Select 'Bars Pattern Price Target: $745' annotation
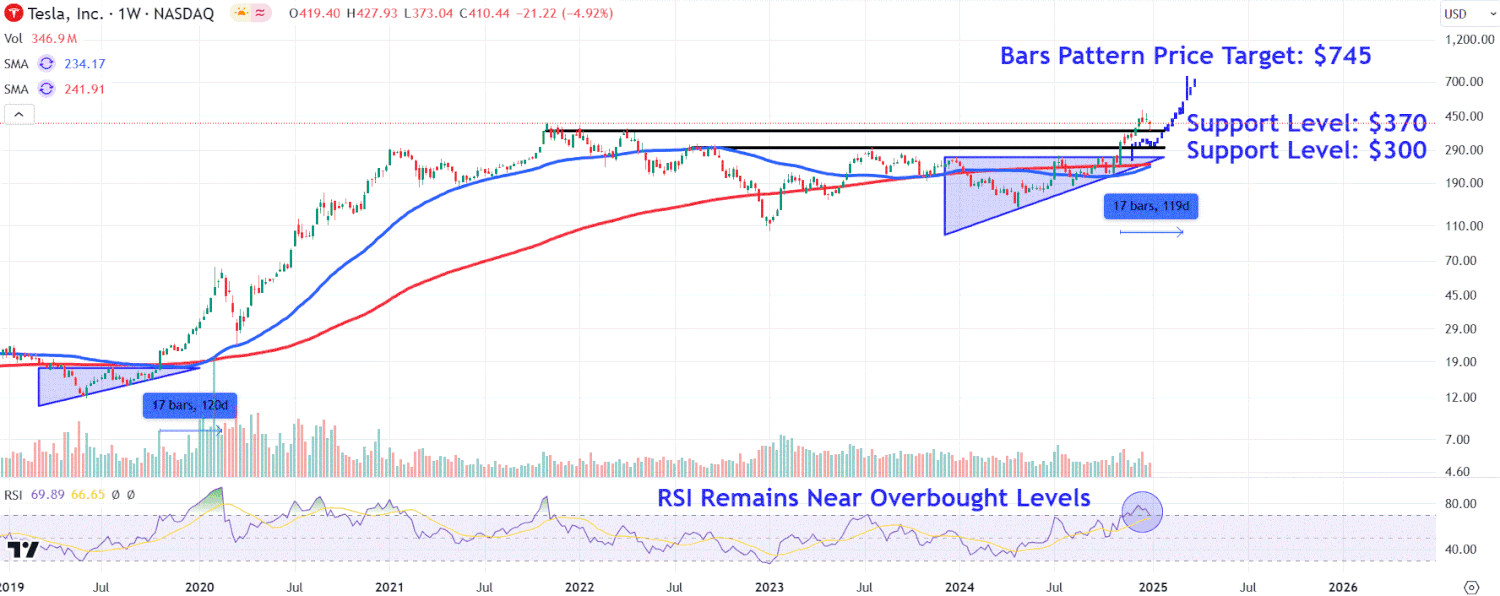 click(1185, 56)
